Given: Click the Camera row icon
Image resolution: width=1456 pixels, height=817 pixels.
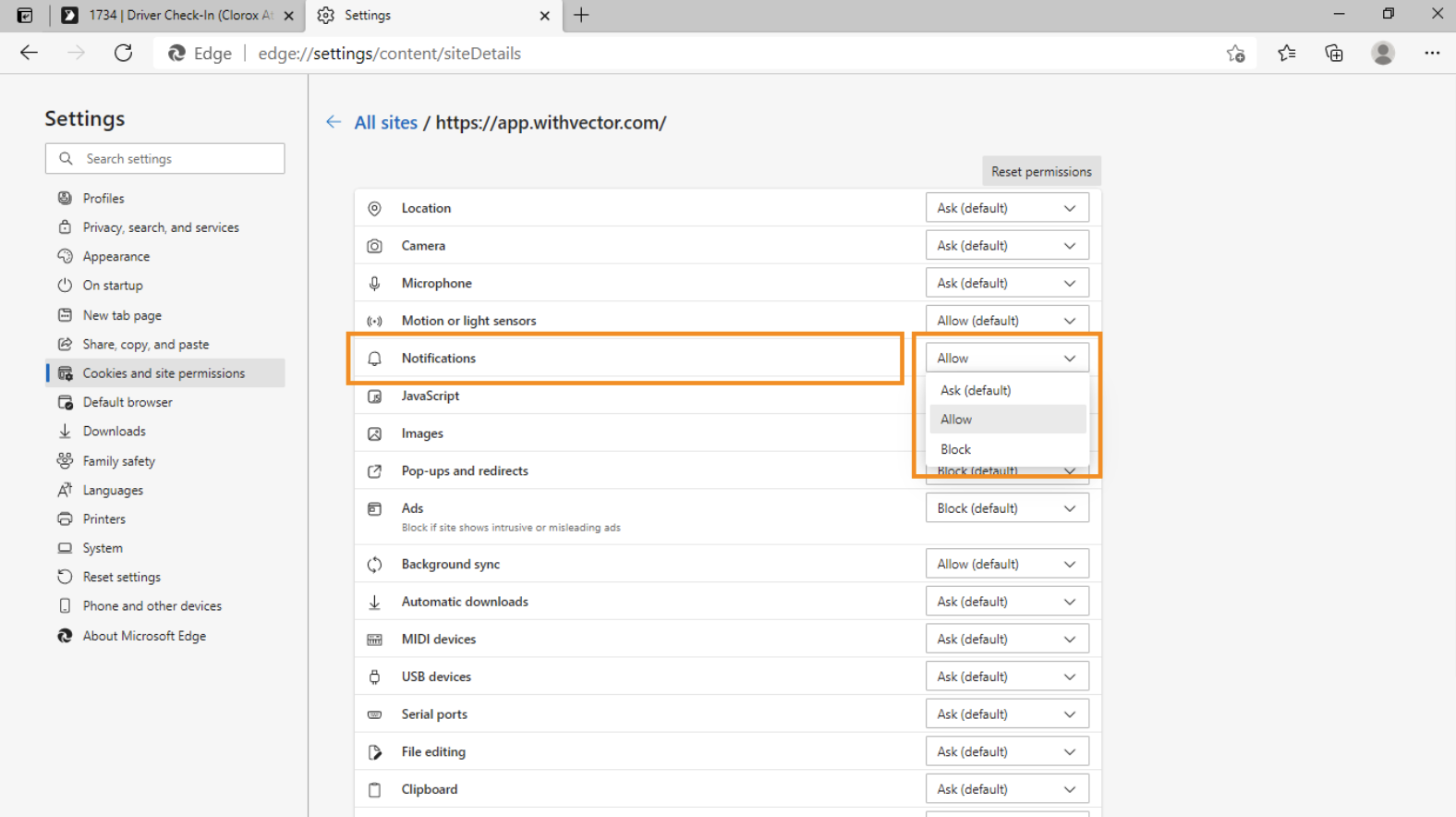Looking at the screenshot, I should (x=374, y=246).
